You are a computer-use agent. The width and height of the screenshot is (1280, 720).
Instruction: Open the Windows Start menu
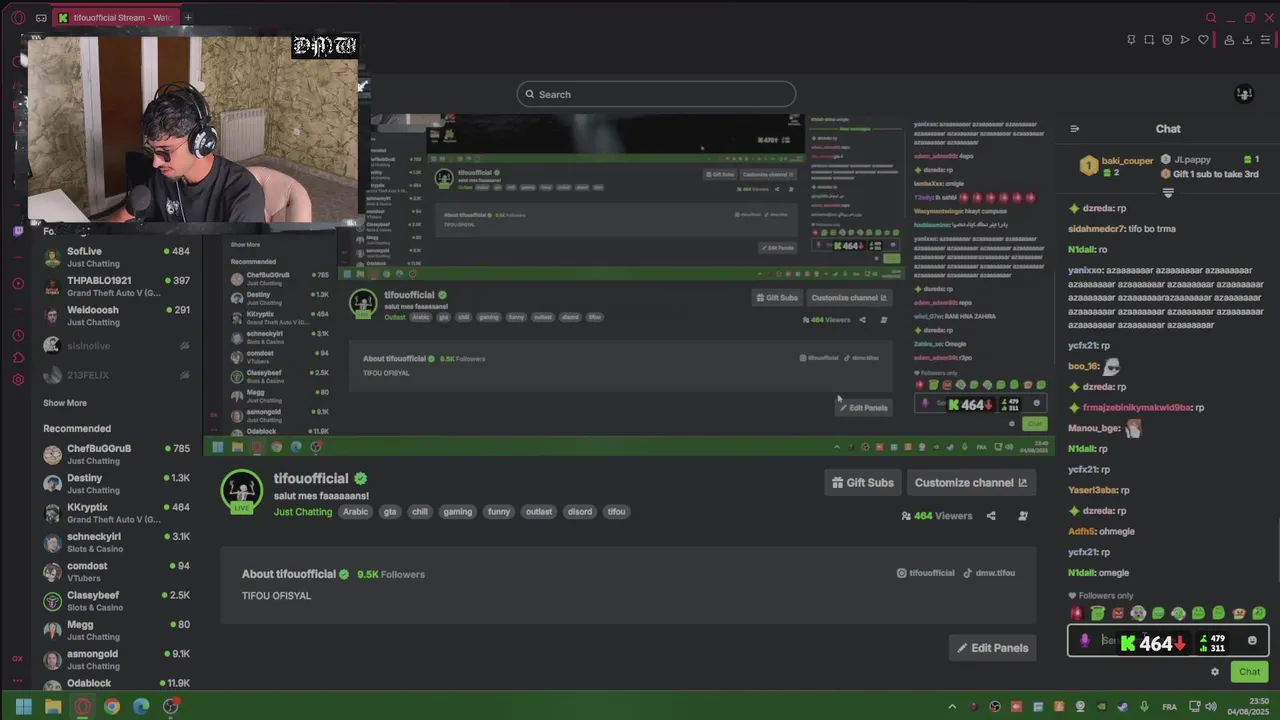(24, 707)
